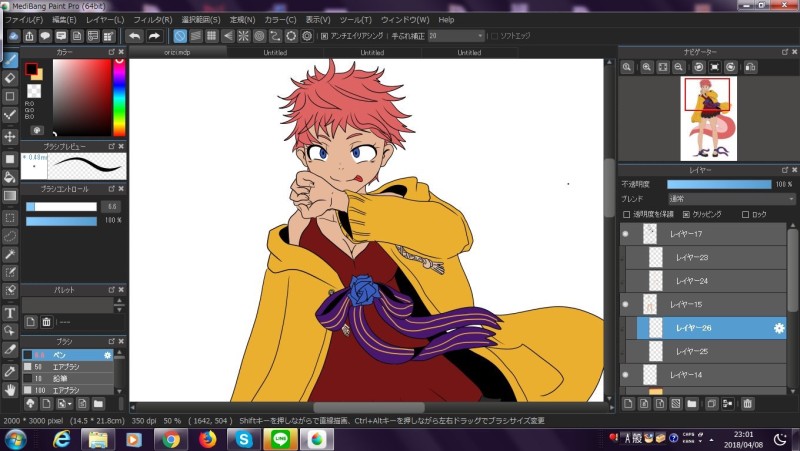Enable 透明度を保護 checkbox
This screenshot has width=800, height=451.
[x=627, y=214]
